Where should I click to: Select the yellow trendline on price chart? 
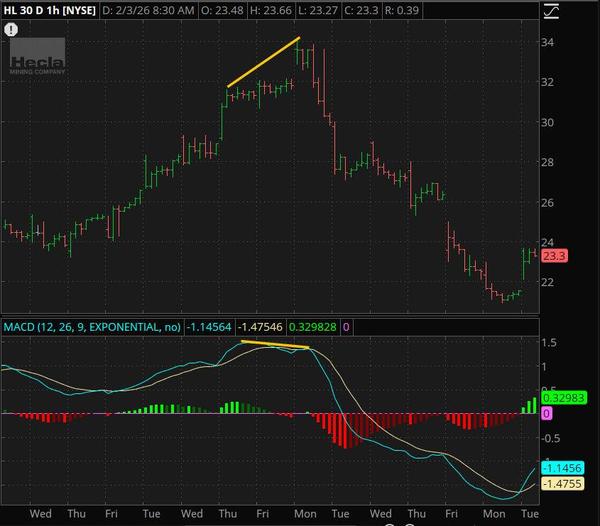click(264, 62)
